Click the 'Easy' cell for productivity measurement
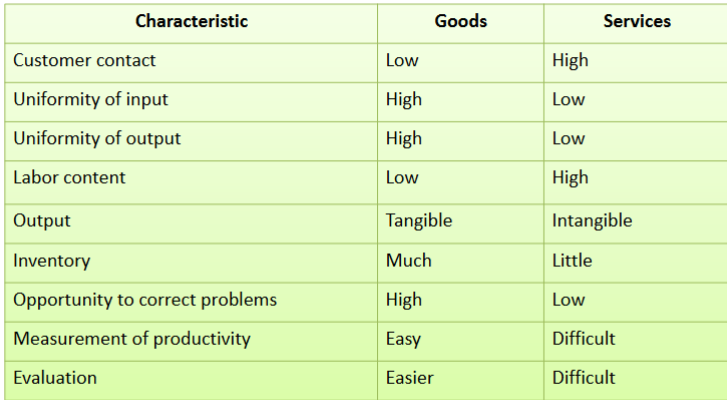 pyautogui.click(x=404, y=339)
